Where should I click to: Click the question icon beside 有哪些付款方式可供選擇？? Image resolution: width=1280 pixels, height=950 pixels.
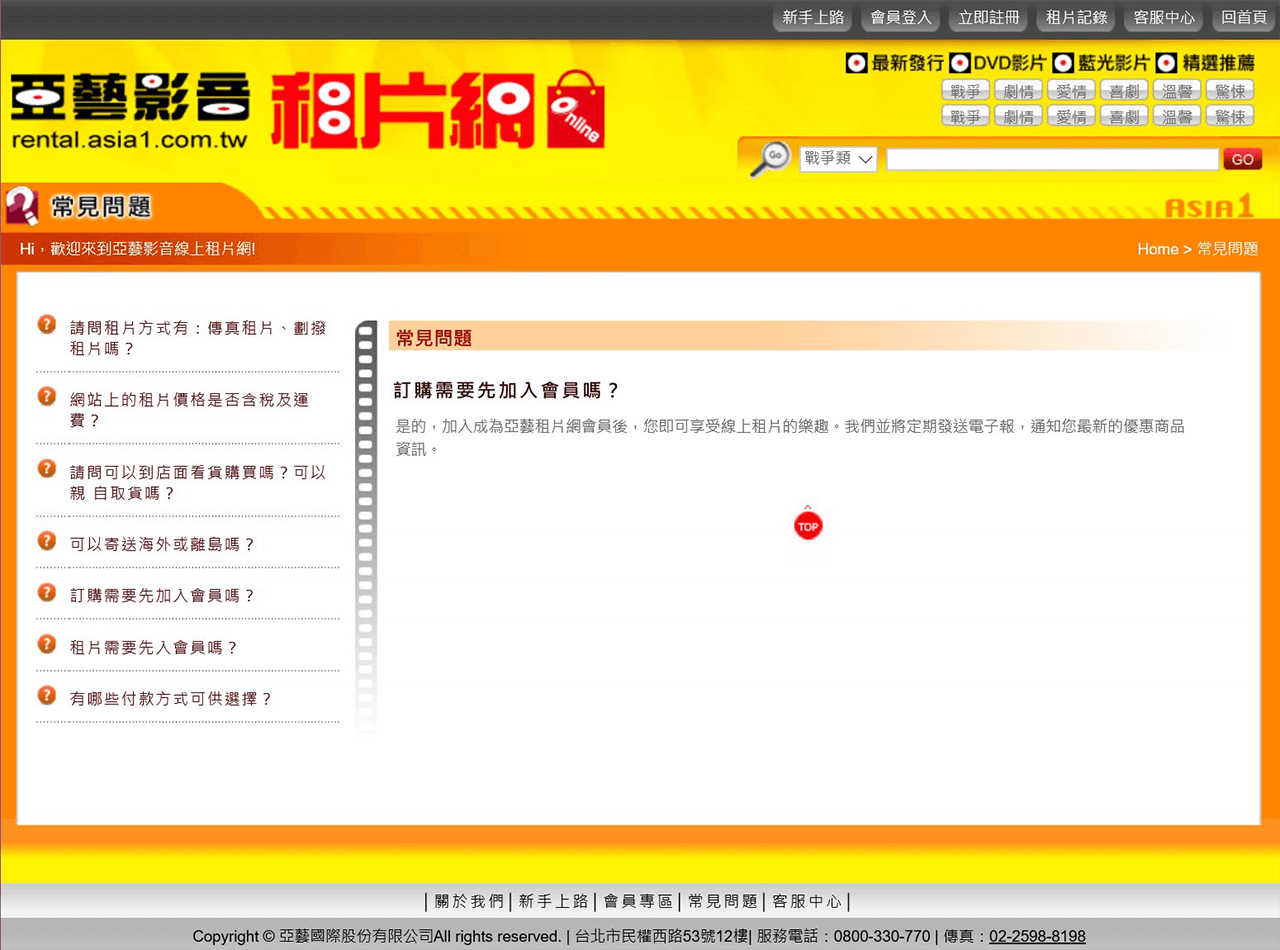[47, 695]
